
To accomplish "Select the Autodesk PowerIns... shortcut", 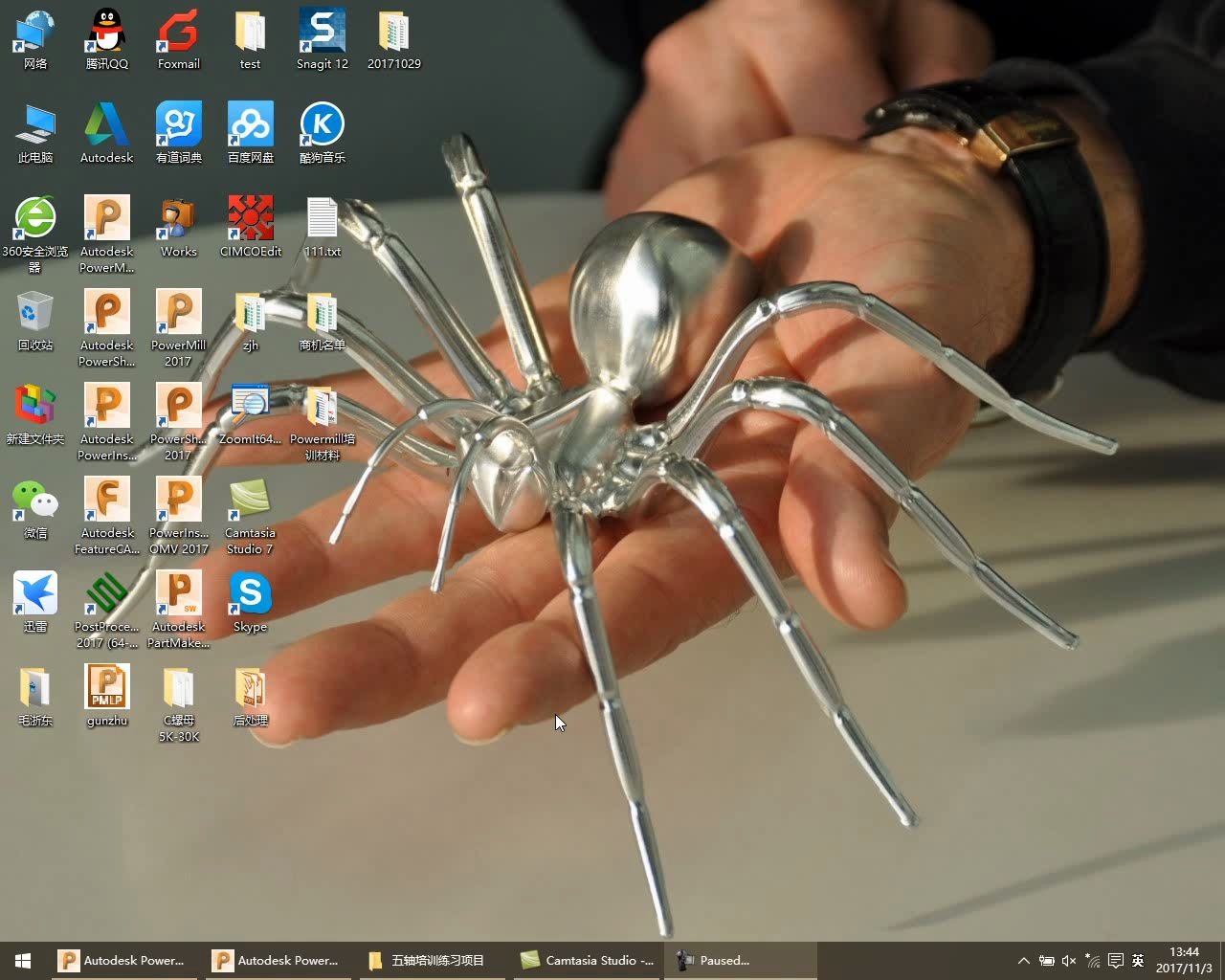I will [107, 422].
